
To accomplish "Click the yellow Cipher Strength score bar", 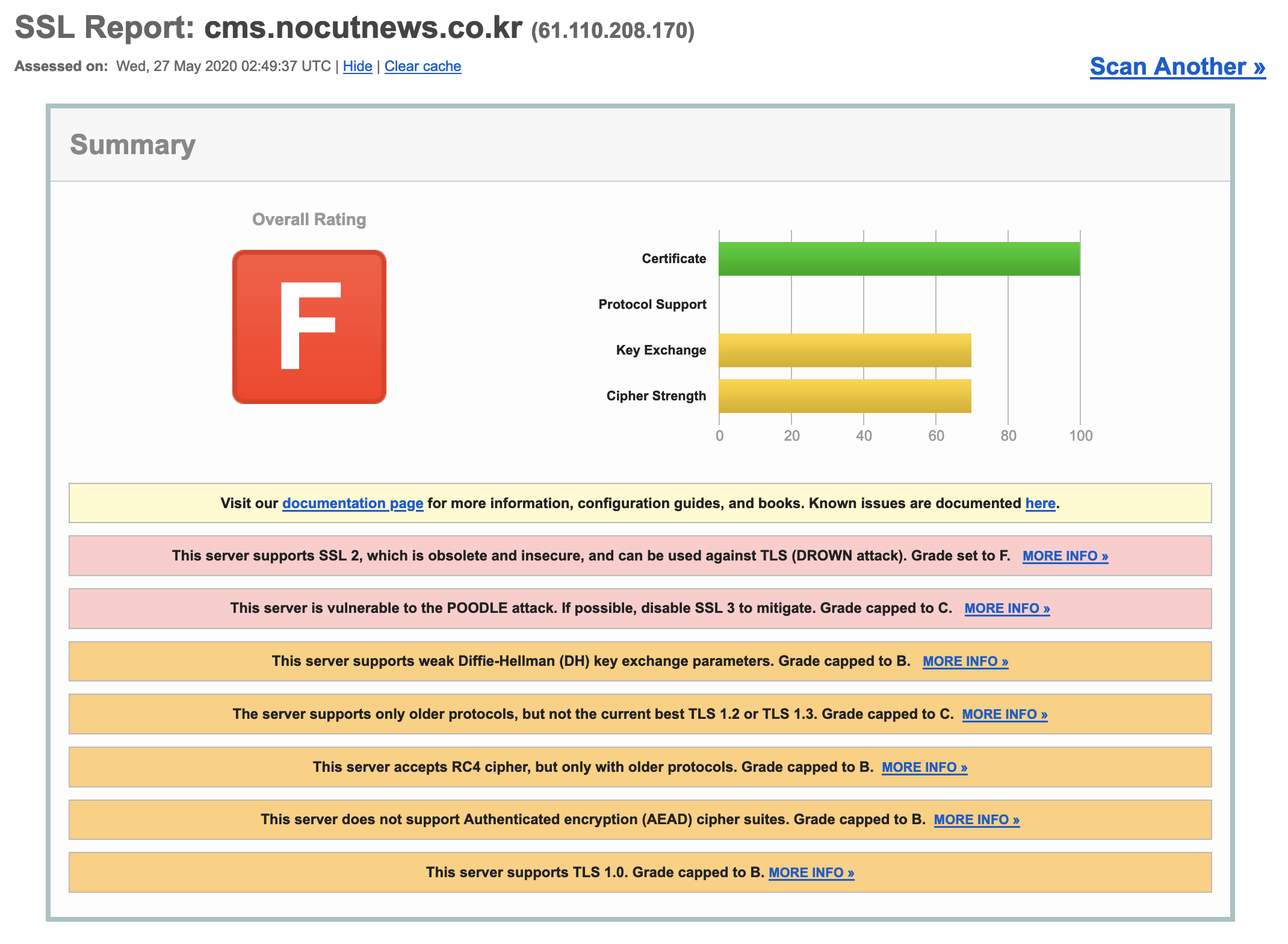I will (844, 396).
